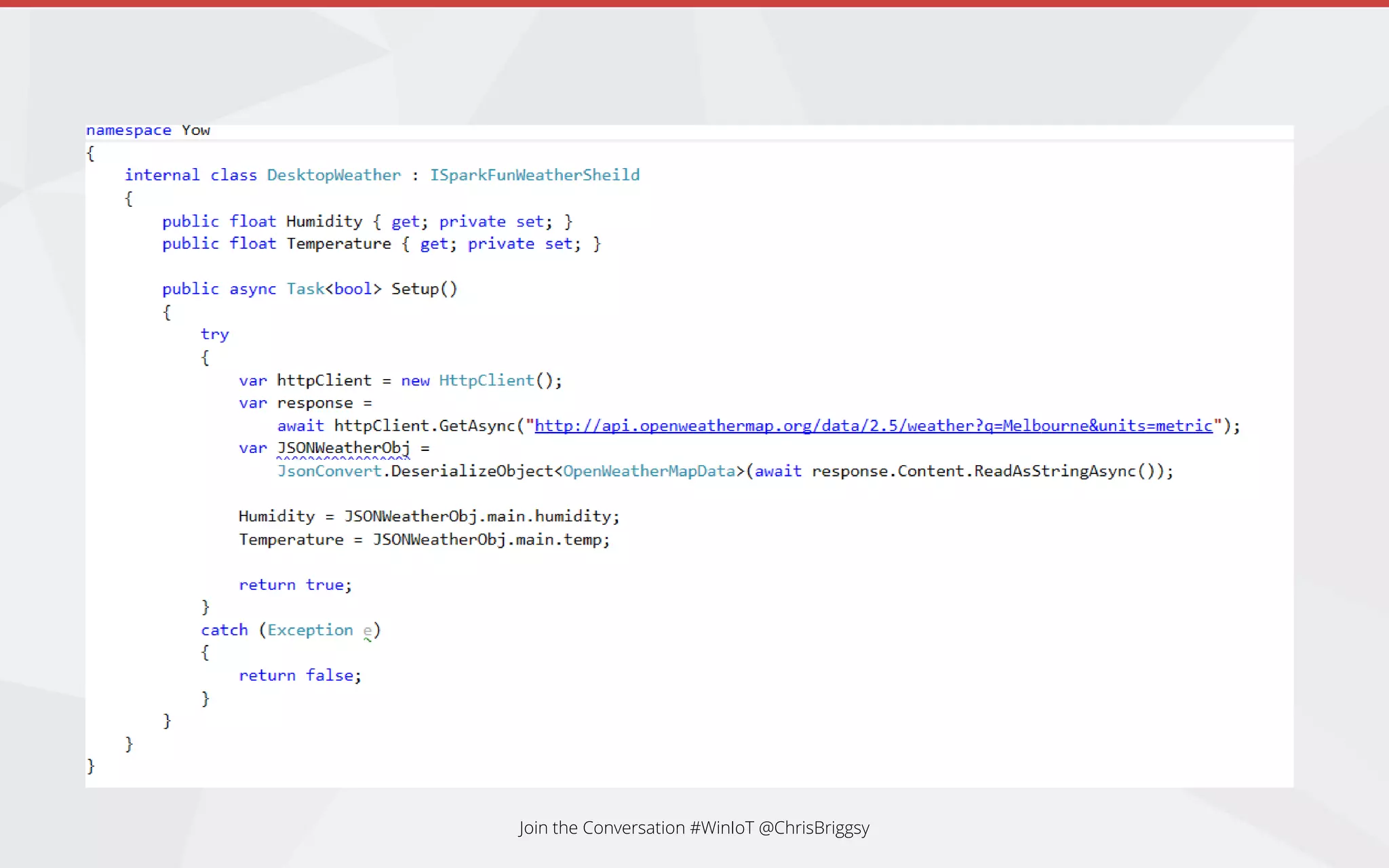Click the Task<bool> return type
1389x868 pixels.
[334, 289]
